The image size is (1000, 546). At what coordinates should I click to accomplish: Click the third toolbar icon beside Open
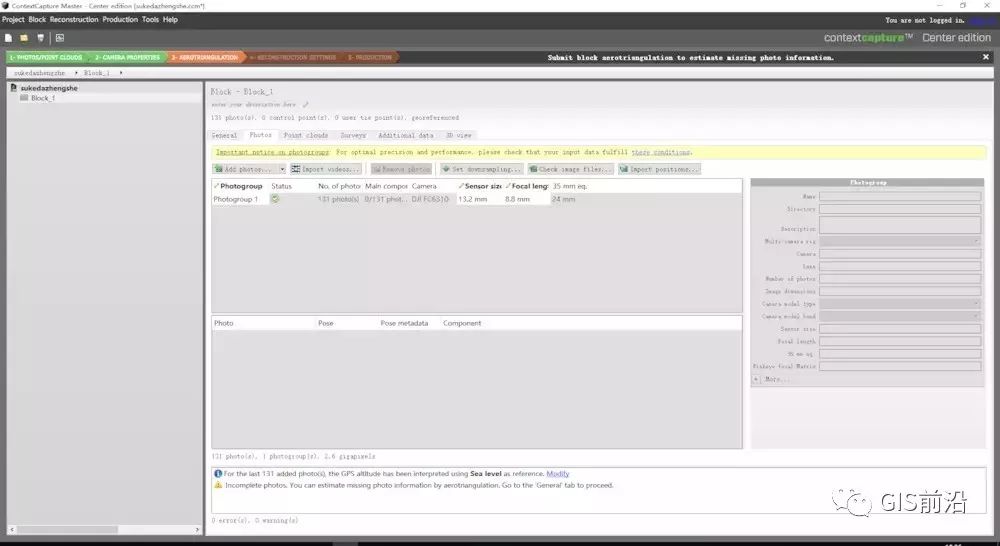coord(39,38)
